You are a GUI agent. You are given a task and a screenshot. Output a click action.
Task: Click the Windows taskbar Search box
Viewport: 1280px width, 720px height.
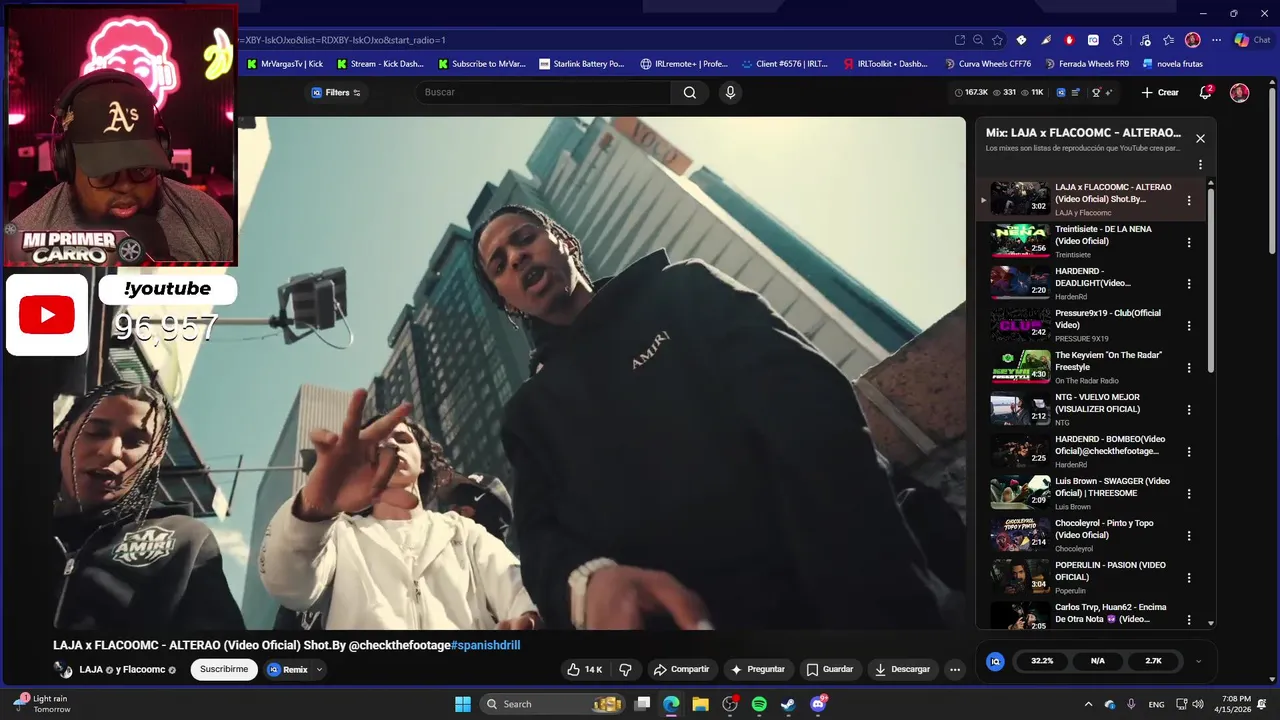point(554,704)
